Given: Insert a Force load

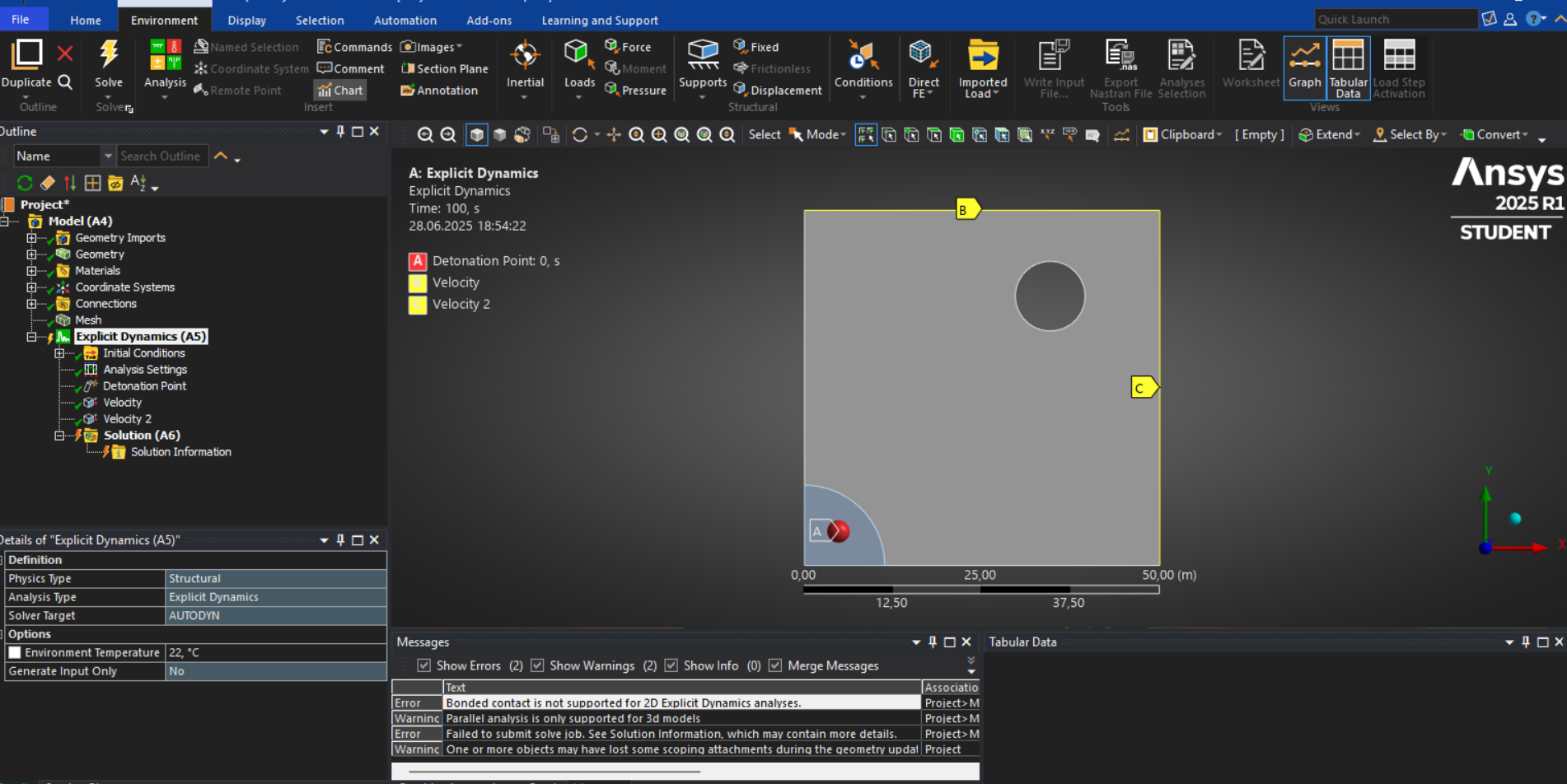Looking at the screenshot, I should [628, 47].
